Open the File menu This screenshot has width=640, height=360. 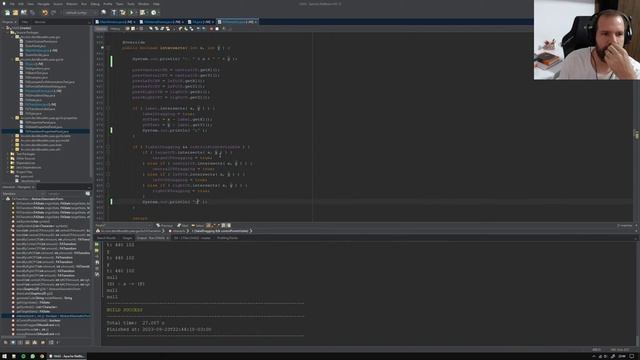pyautogui.click(x=12, y=4)
